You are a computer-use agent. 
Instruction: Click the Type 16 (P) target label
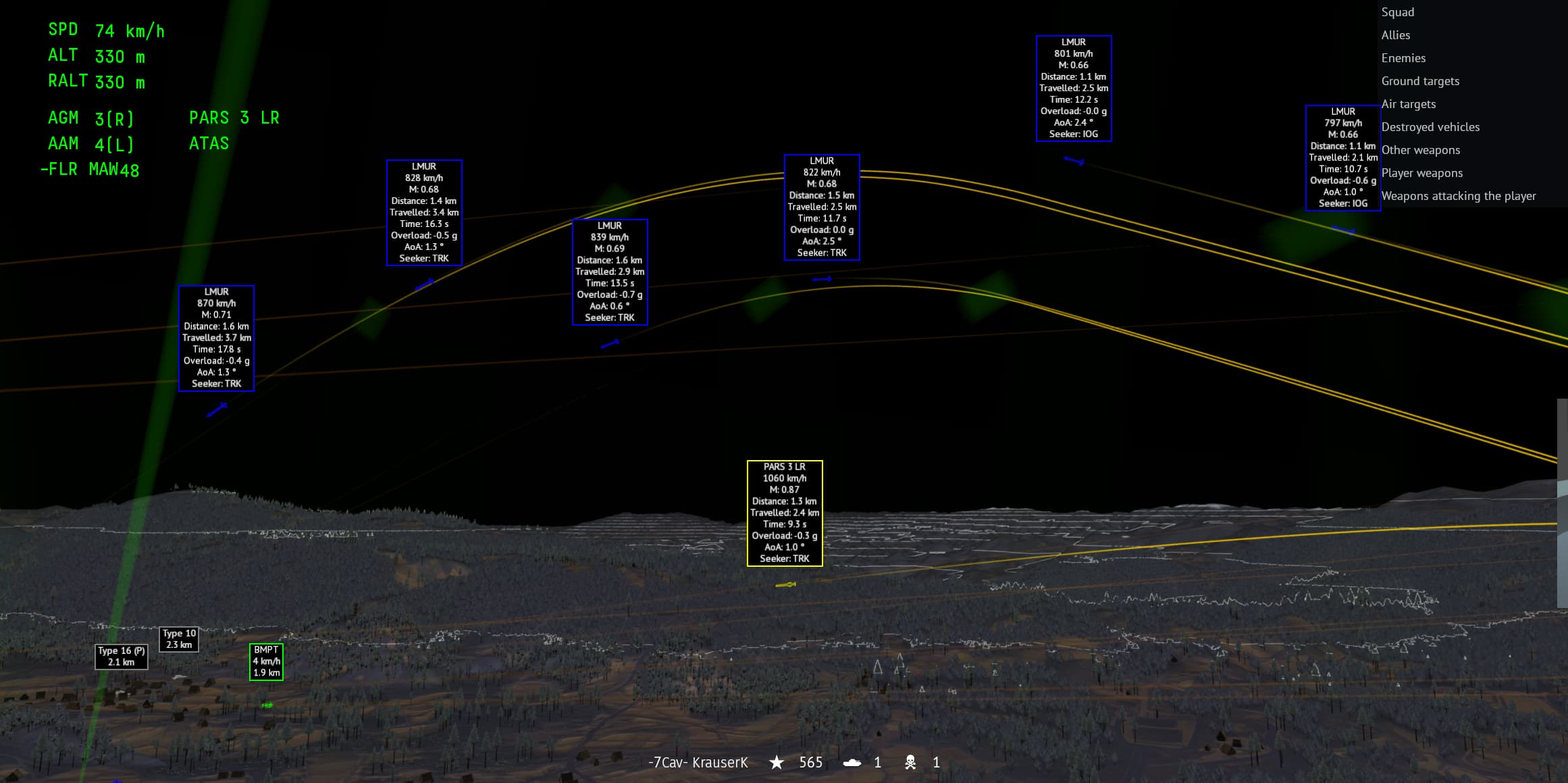[122, 656]
